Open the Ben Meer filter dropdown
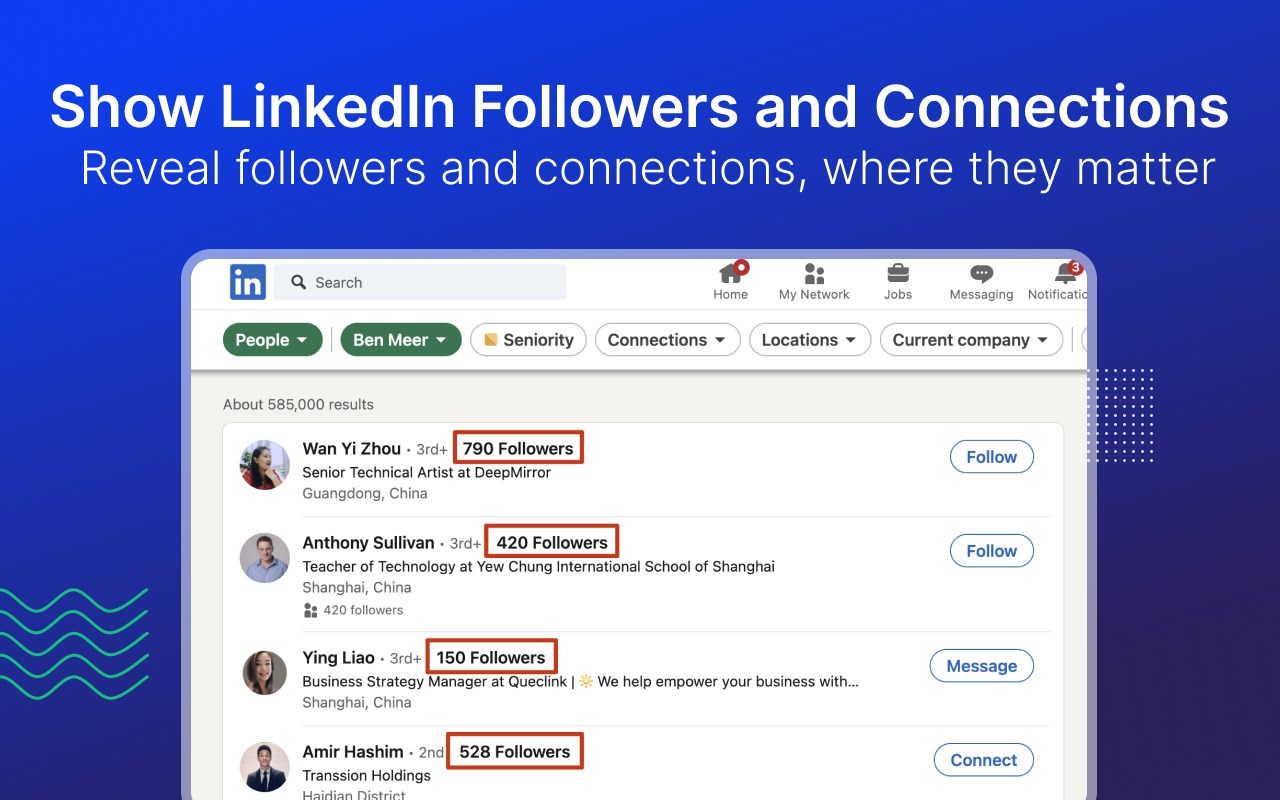This screenshot has height=800, width=1280. [400, 340]
